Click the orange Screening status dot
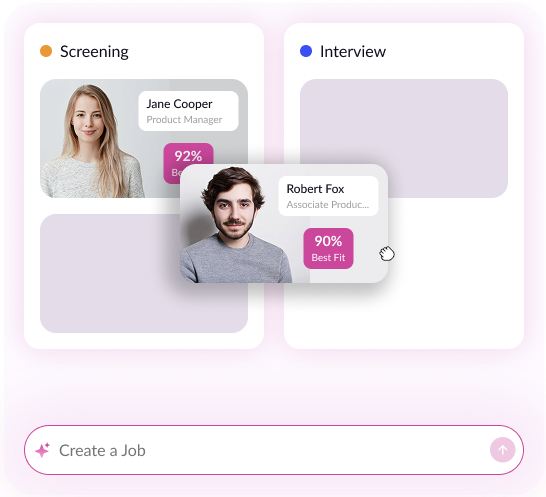546x497 pixels. click(x=46, y=51)
